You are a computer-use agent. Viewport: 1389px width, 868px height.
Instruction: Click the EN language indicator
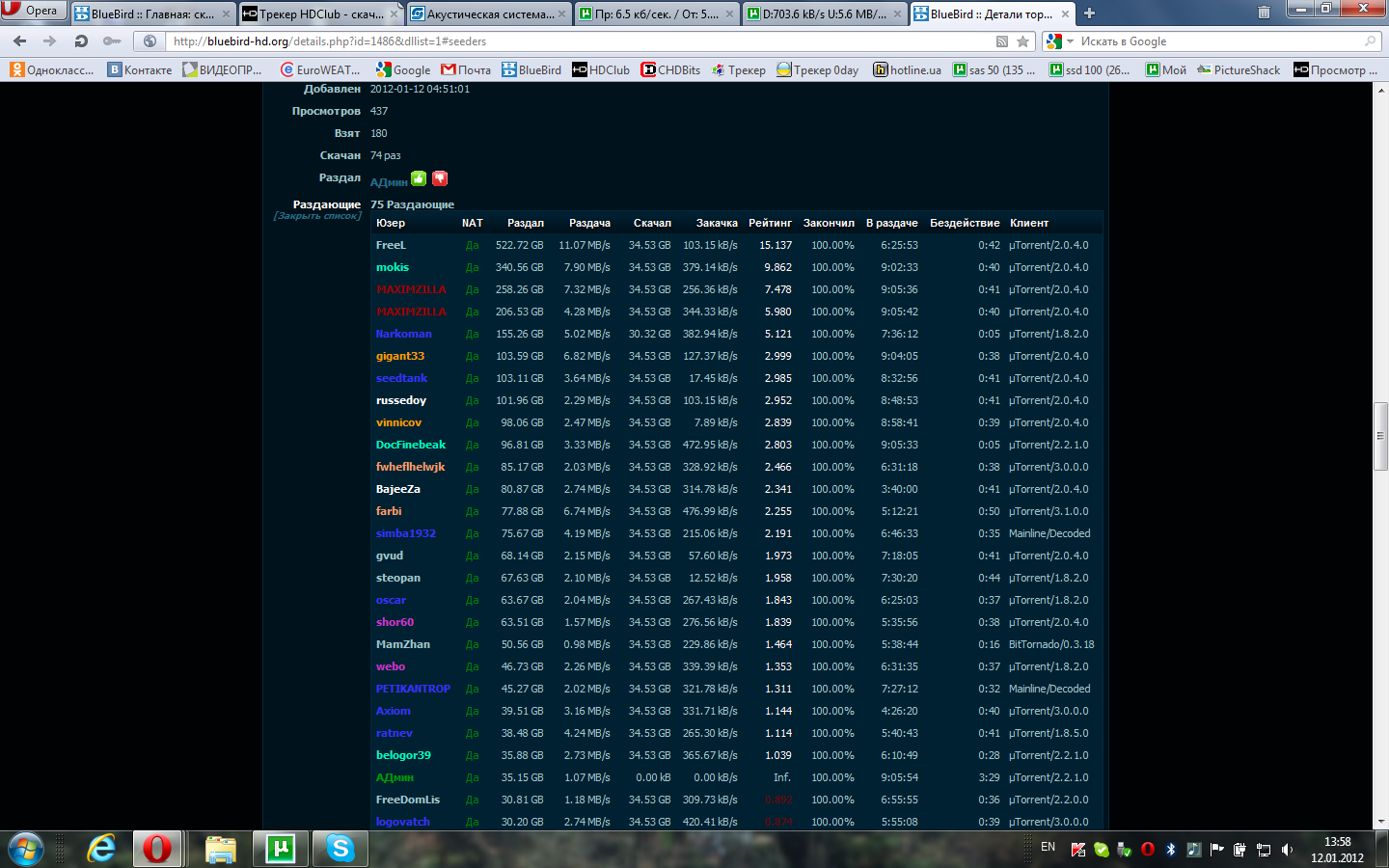1048,847
